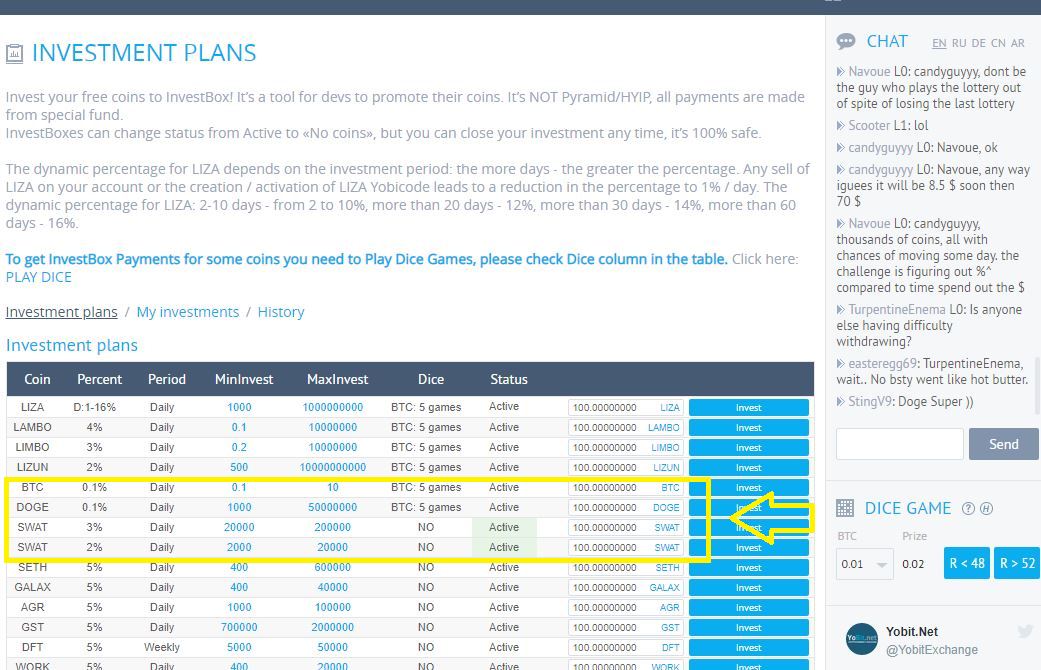
Task: Click Invest for the LIZUN row
Action: point(748,467)
